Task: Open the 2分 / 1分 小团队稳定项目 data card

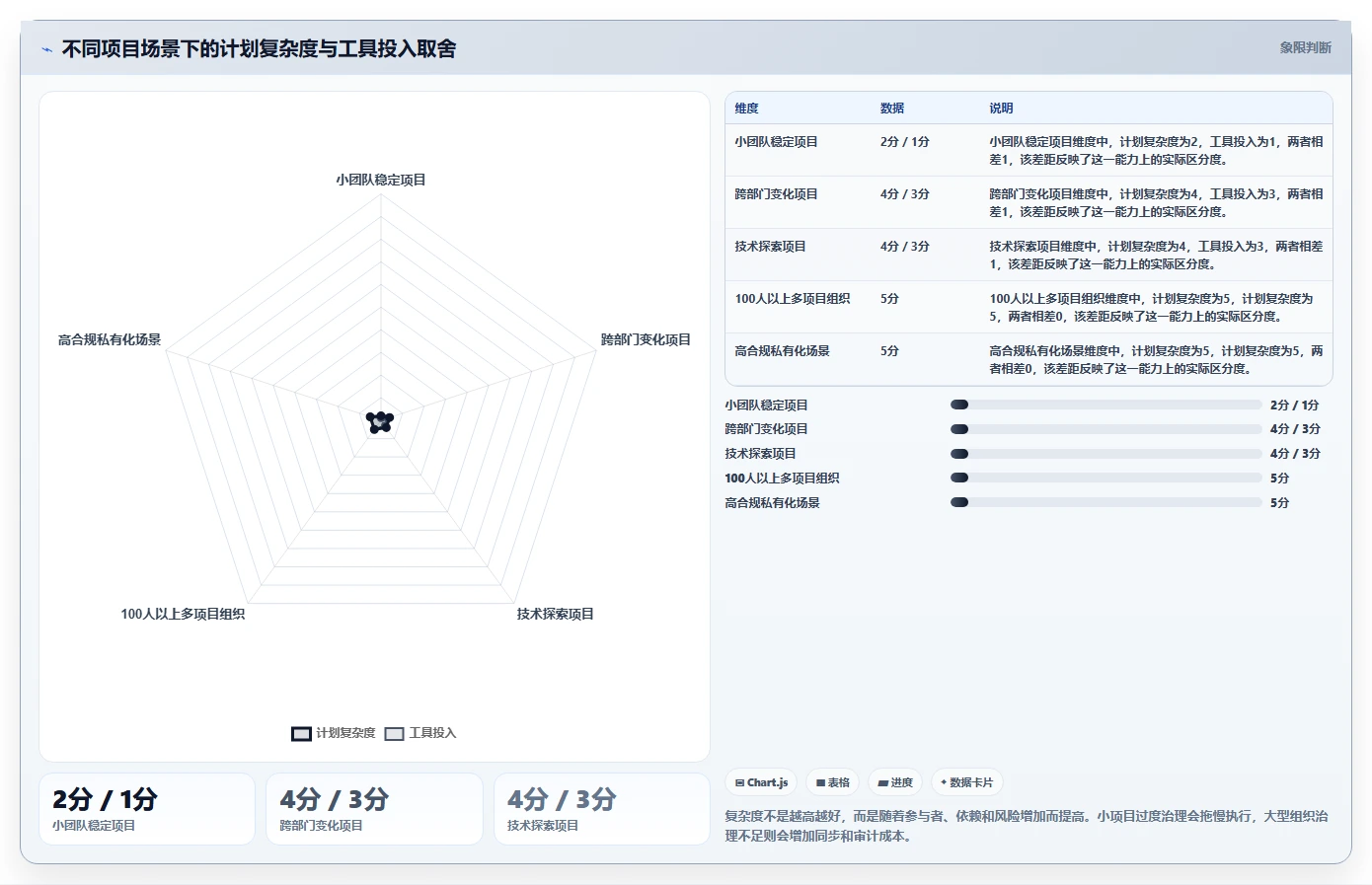Action: point(147,809)
